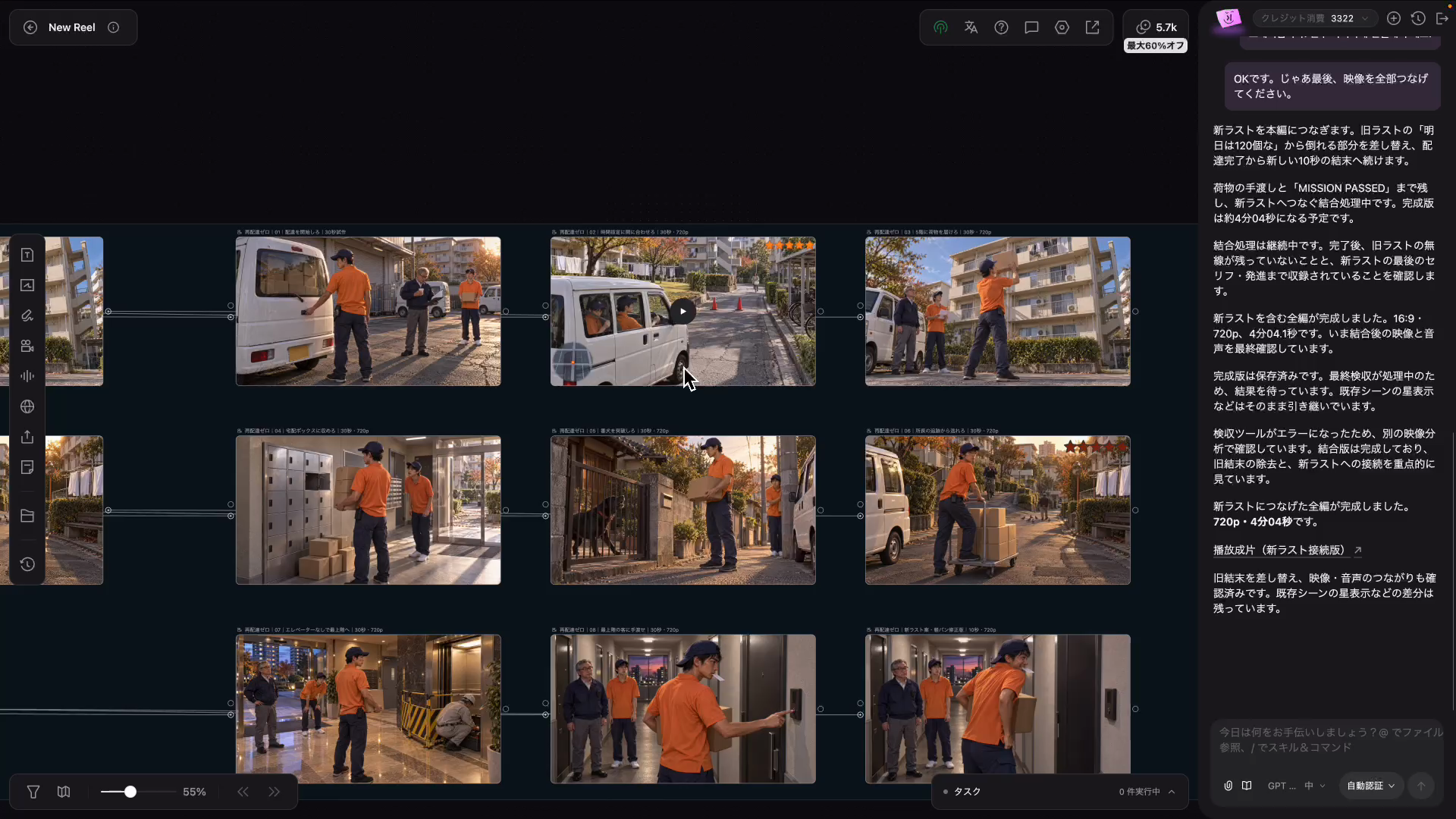Select the scene 04 delivery lockers thumbnail

pos(368,510)
